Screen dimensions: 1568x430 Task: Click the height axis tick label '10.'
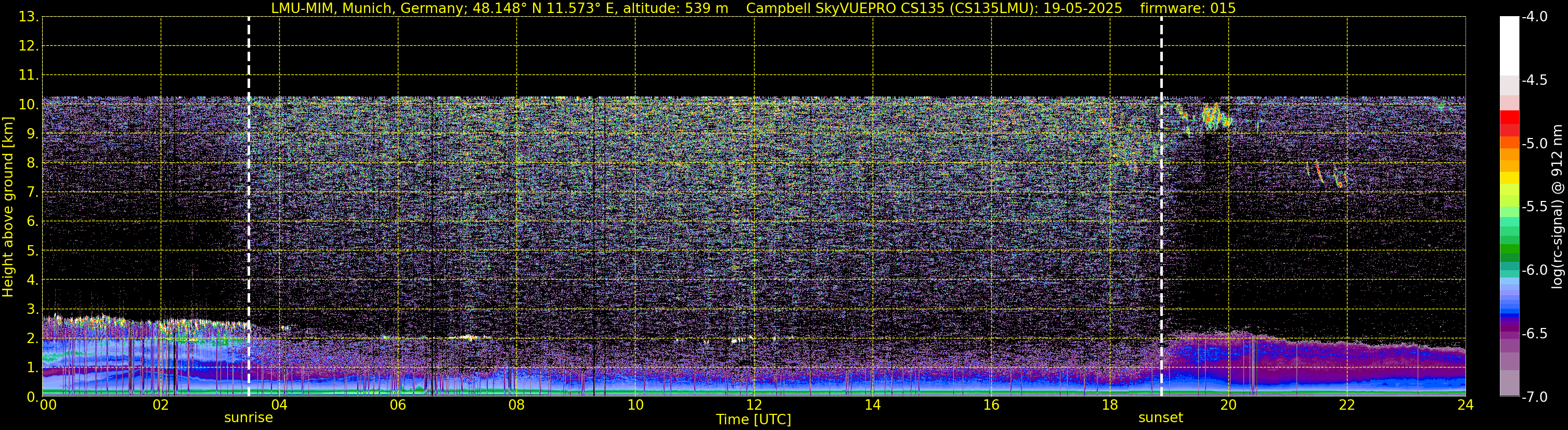29,105
